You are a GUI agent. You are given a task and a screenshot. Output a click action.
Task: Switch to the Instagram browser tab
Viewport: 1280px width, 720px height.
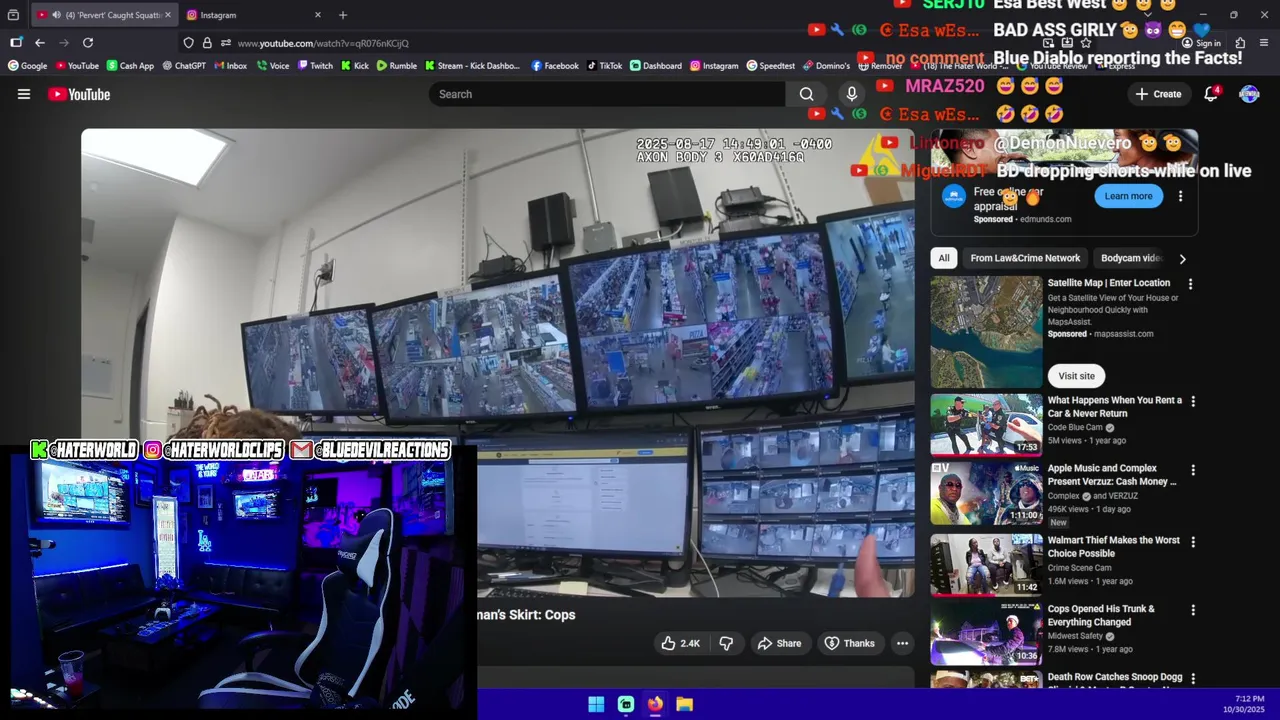coord(250,15)
